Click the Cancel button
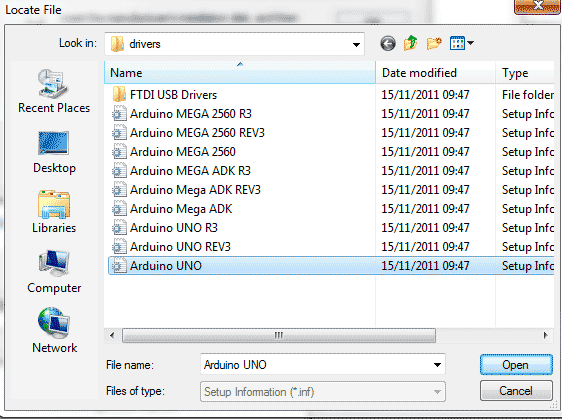Image resolution: width=562 pixels, height=419 pixels. coord(516,390)
